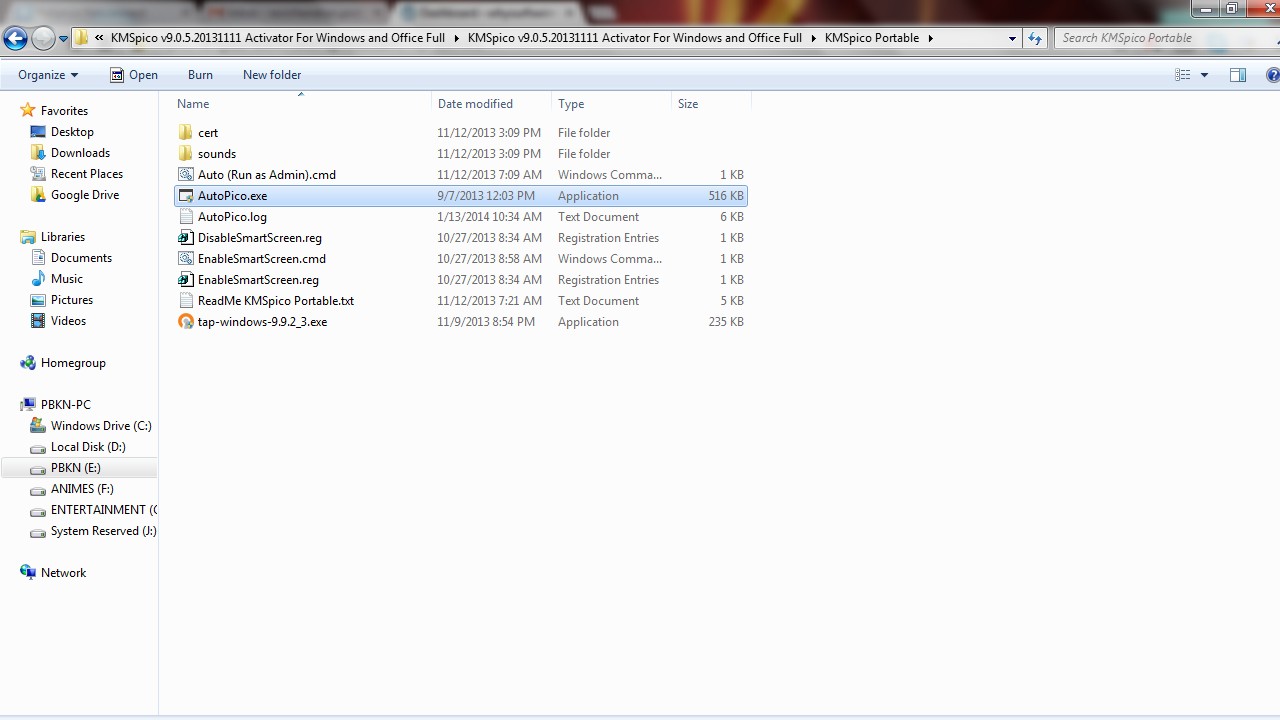The height and width of the screenshot is (720, 1280).
Task: Click the Back navigation arrow button
Action: (x=15, y=39)
